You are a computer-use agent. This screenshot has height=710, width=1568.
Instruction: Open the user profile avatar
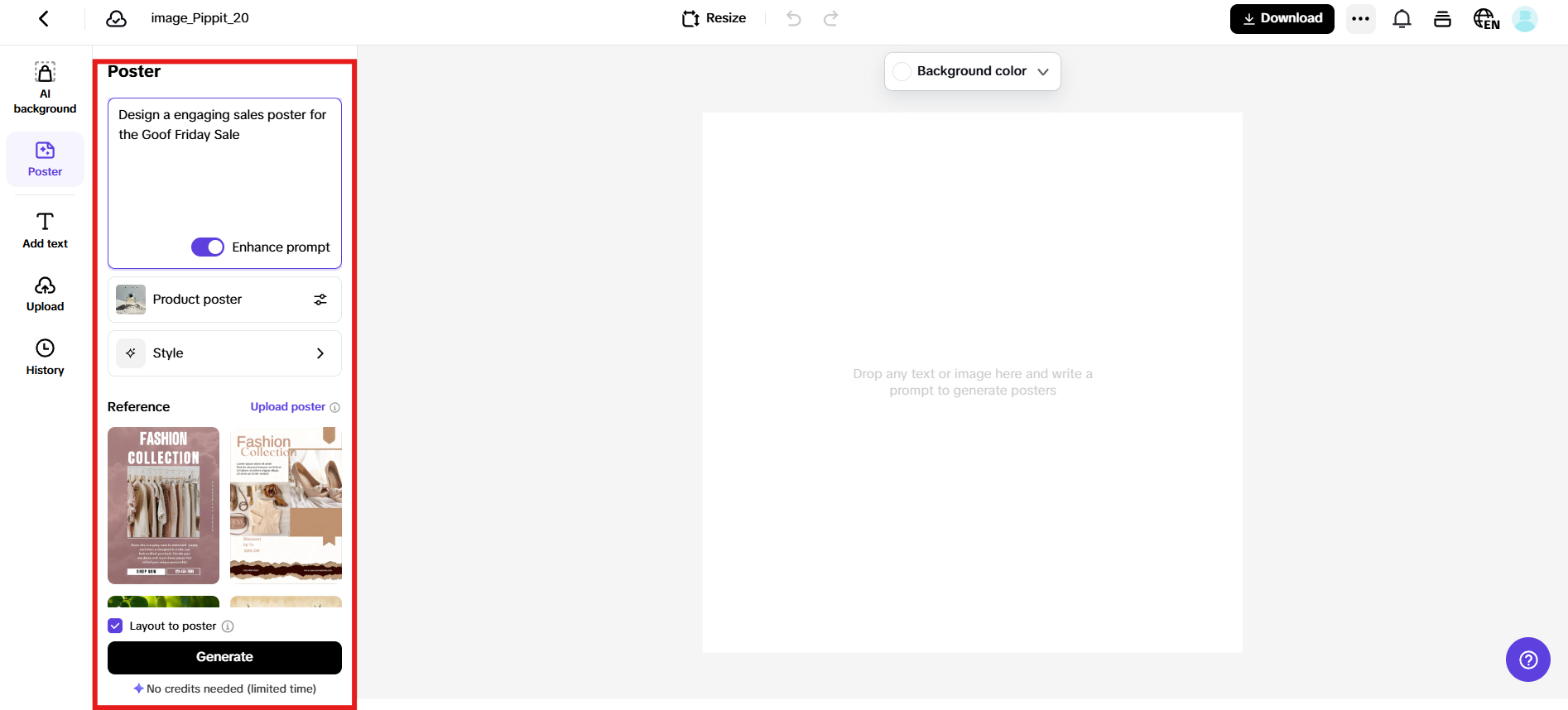[1524, 18]
